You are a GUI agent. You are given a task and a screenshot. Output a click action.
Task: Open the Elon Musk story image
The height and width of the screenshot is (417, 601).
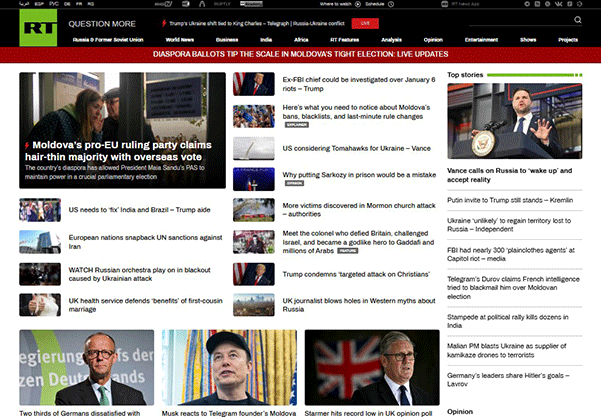(229, 366)
